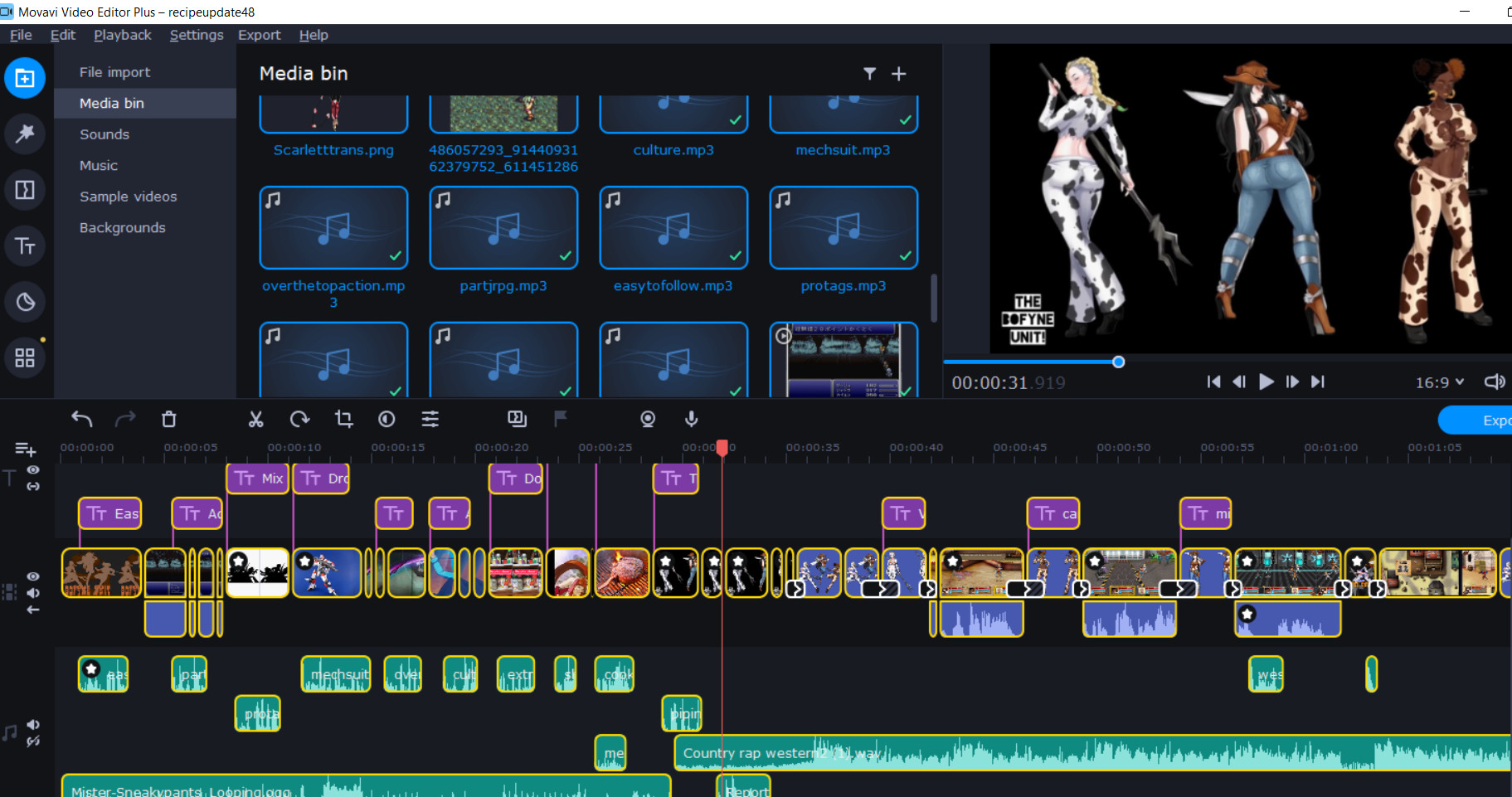1512x797 pixels.
Task: Open Color adjustments tool
Action: click(387, 420)
